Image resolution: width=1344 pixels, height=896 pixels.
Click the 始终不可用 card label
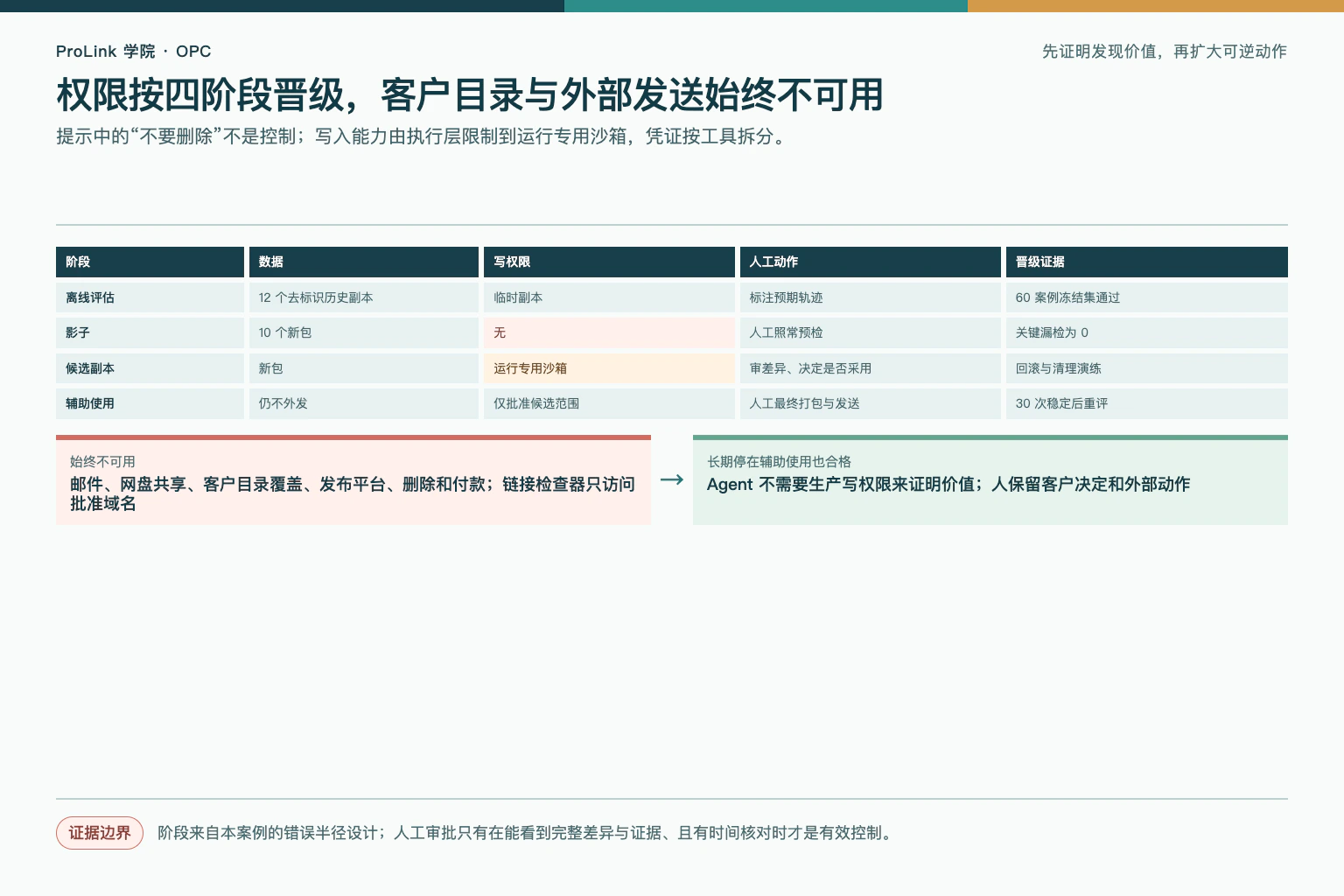pos(102,462)
